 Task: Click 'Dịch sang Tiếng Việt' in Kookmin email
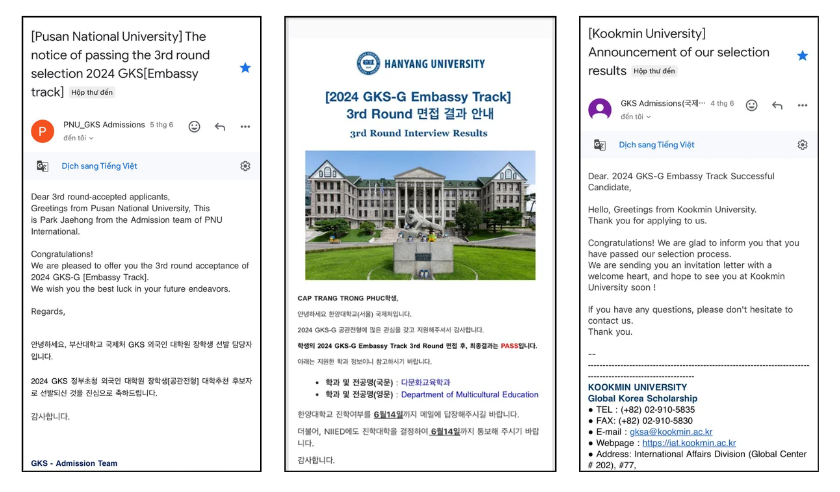coord(656,145)
